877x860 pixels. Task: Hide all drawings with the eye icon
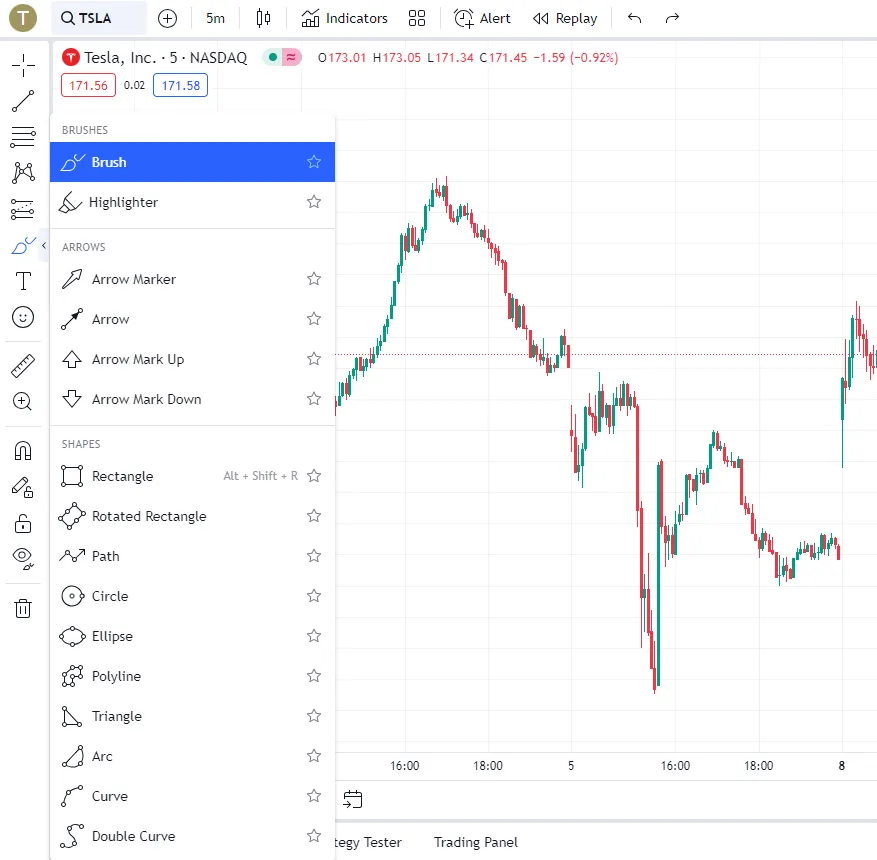[23, 559]
